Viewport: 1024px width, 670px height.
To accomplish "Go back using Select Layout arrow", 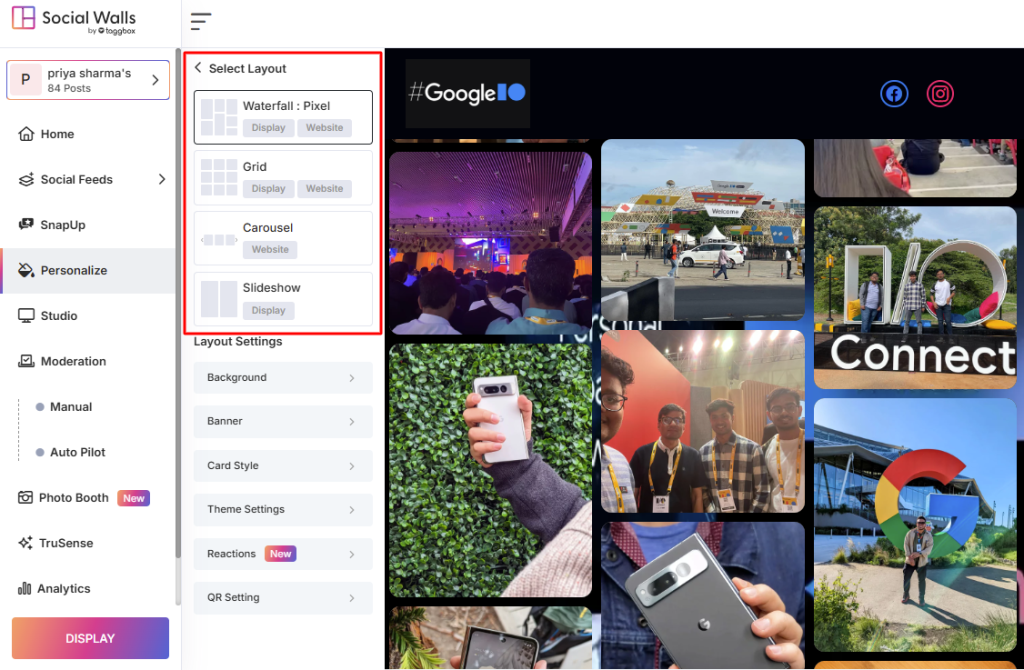I will 198,68.
